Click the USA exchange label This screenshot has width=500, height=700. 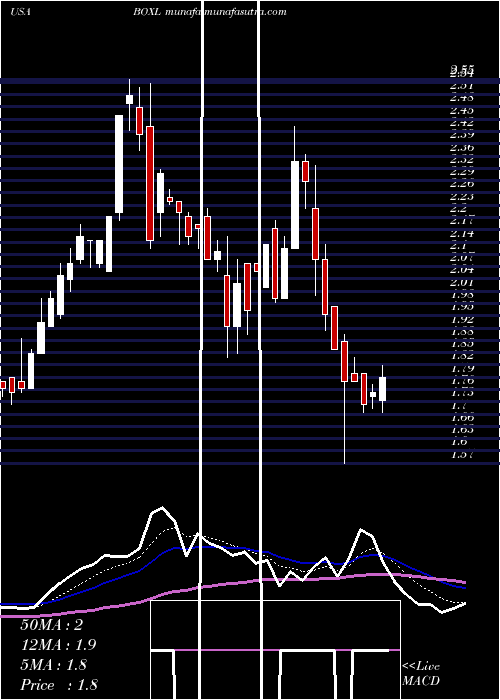click(20, 12)
